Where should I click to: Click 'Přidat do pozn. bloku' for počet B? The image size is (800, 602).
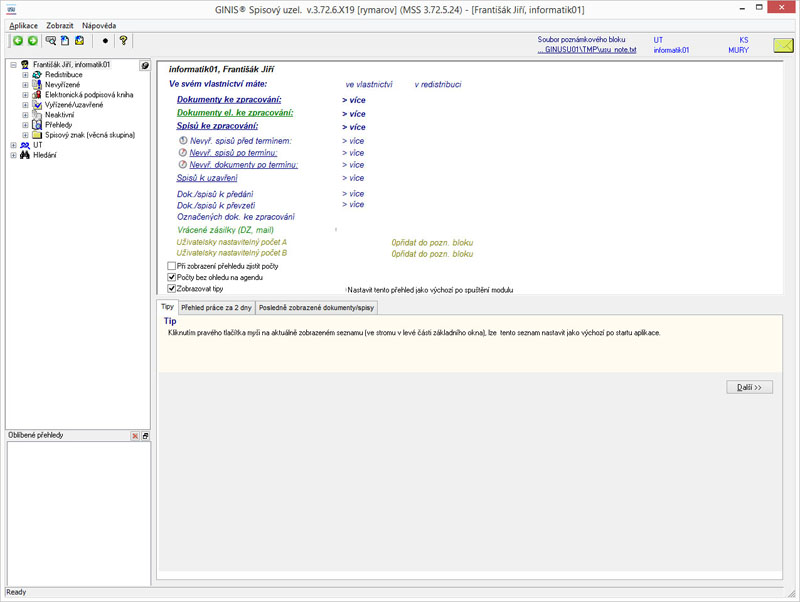(432, 254)
